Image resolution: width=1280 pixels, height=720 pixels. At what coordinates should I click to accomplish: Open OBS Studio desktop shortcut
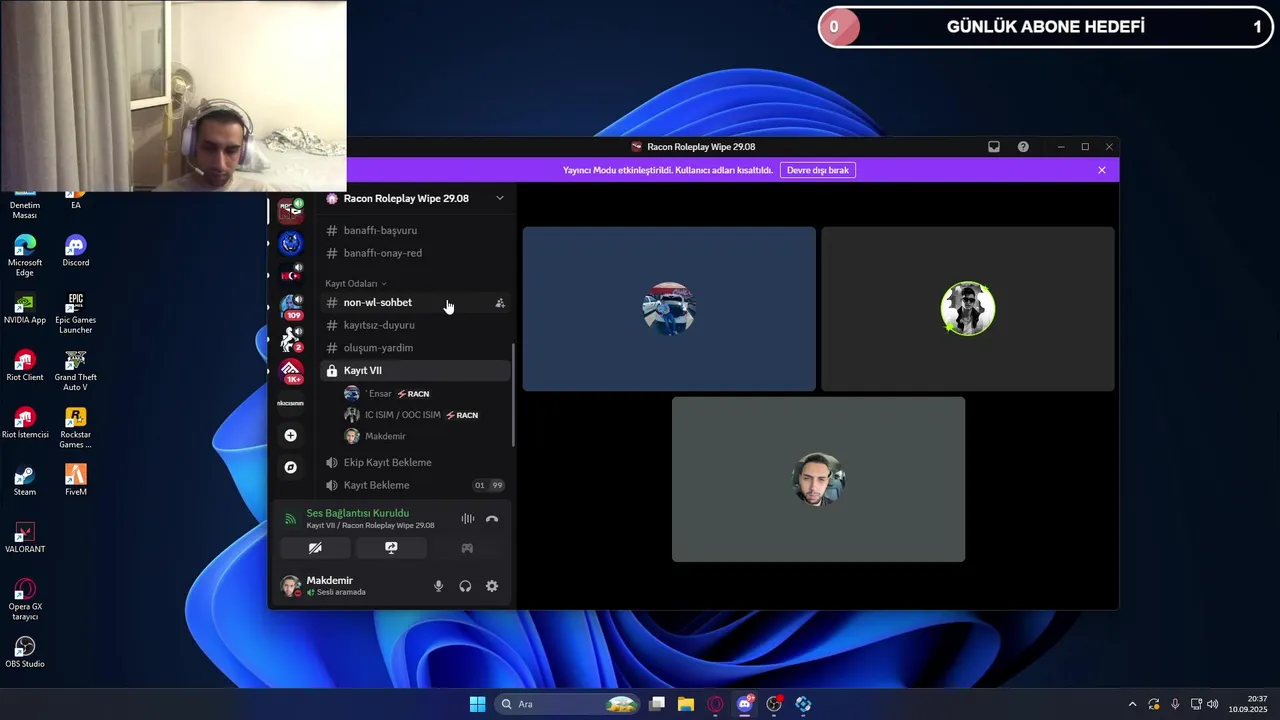coord(25,652)
